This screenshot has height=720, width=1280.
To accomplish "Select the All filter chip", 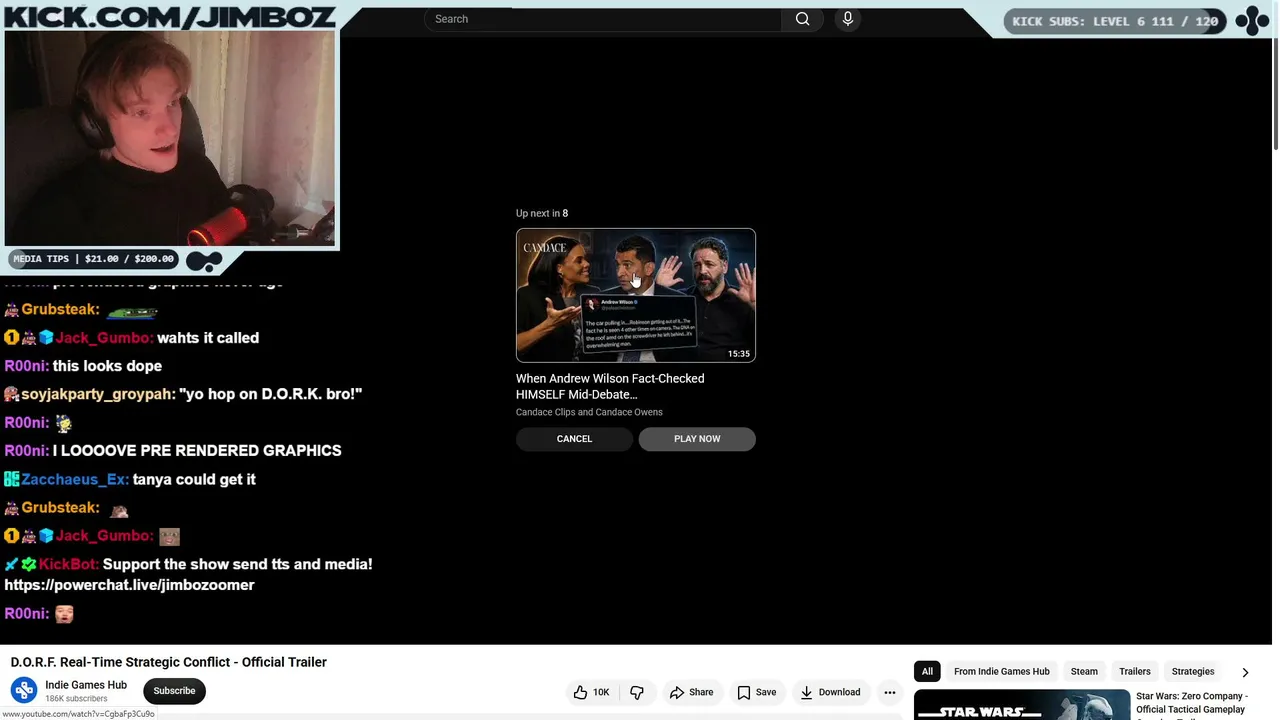I will tap(927, 672).
